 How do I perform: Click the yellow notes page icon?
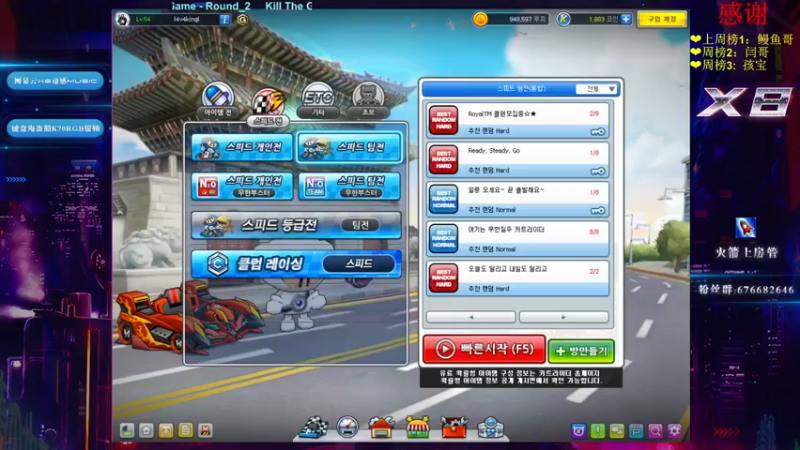[x=186, y=430]
